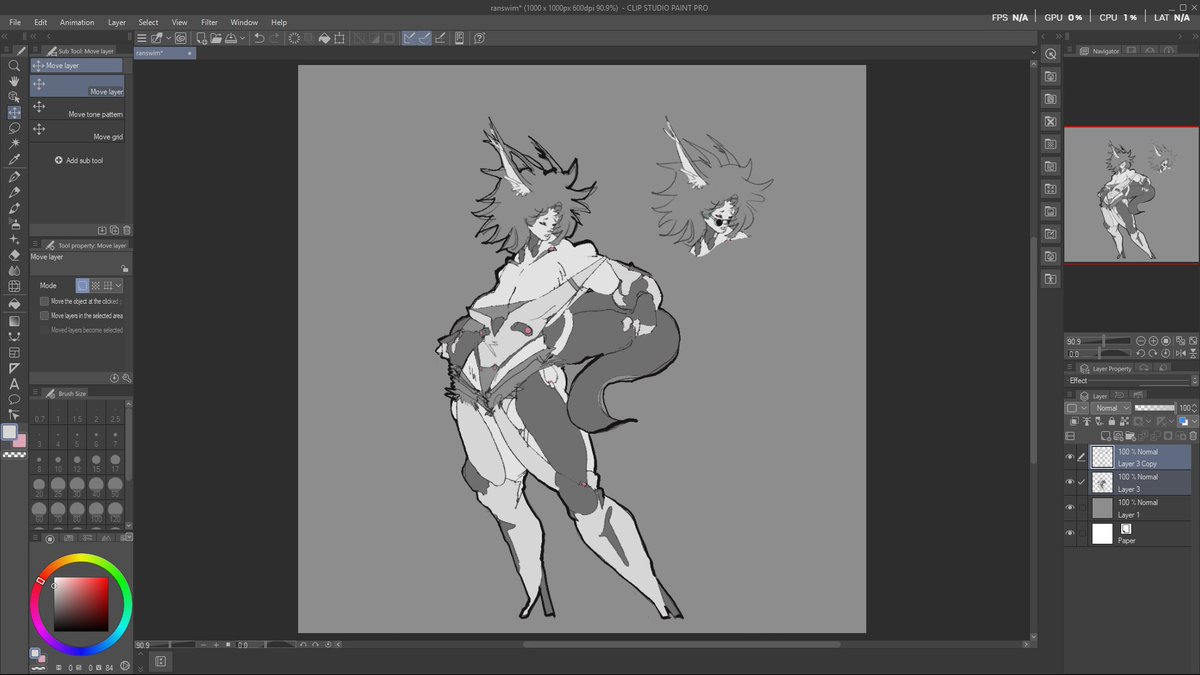Switch to the ranswim canvas tab

[165, 53]
